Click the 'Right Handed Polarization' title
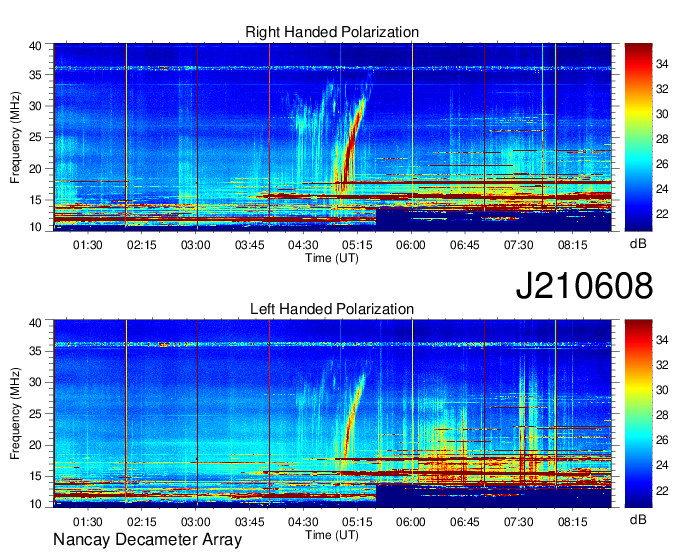 (x=332, y=32)
